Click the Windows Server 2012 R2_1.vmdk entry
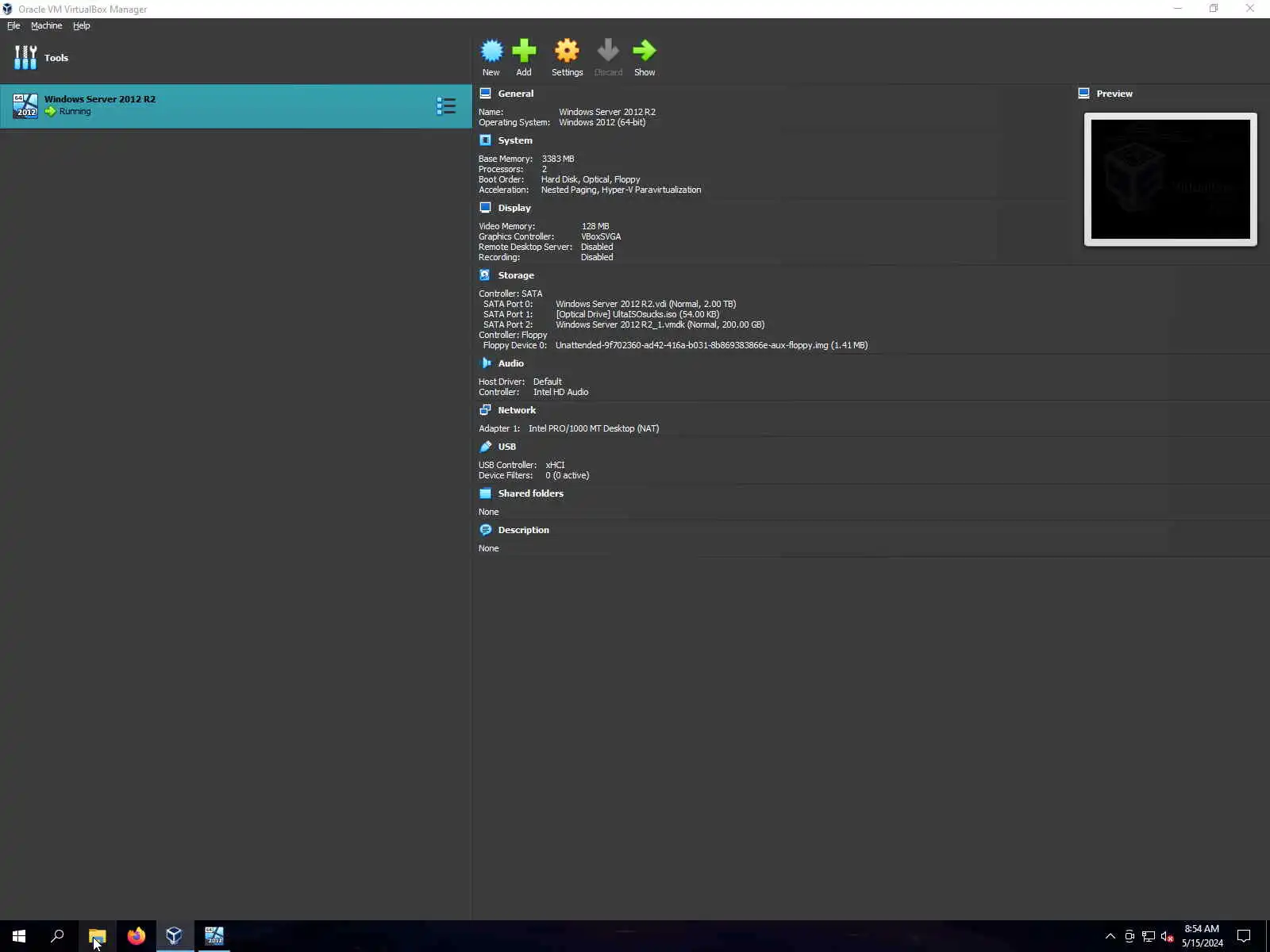This screenshot has width=1270, height=952. (x=660, y=324)
